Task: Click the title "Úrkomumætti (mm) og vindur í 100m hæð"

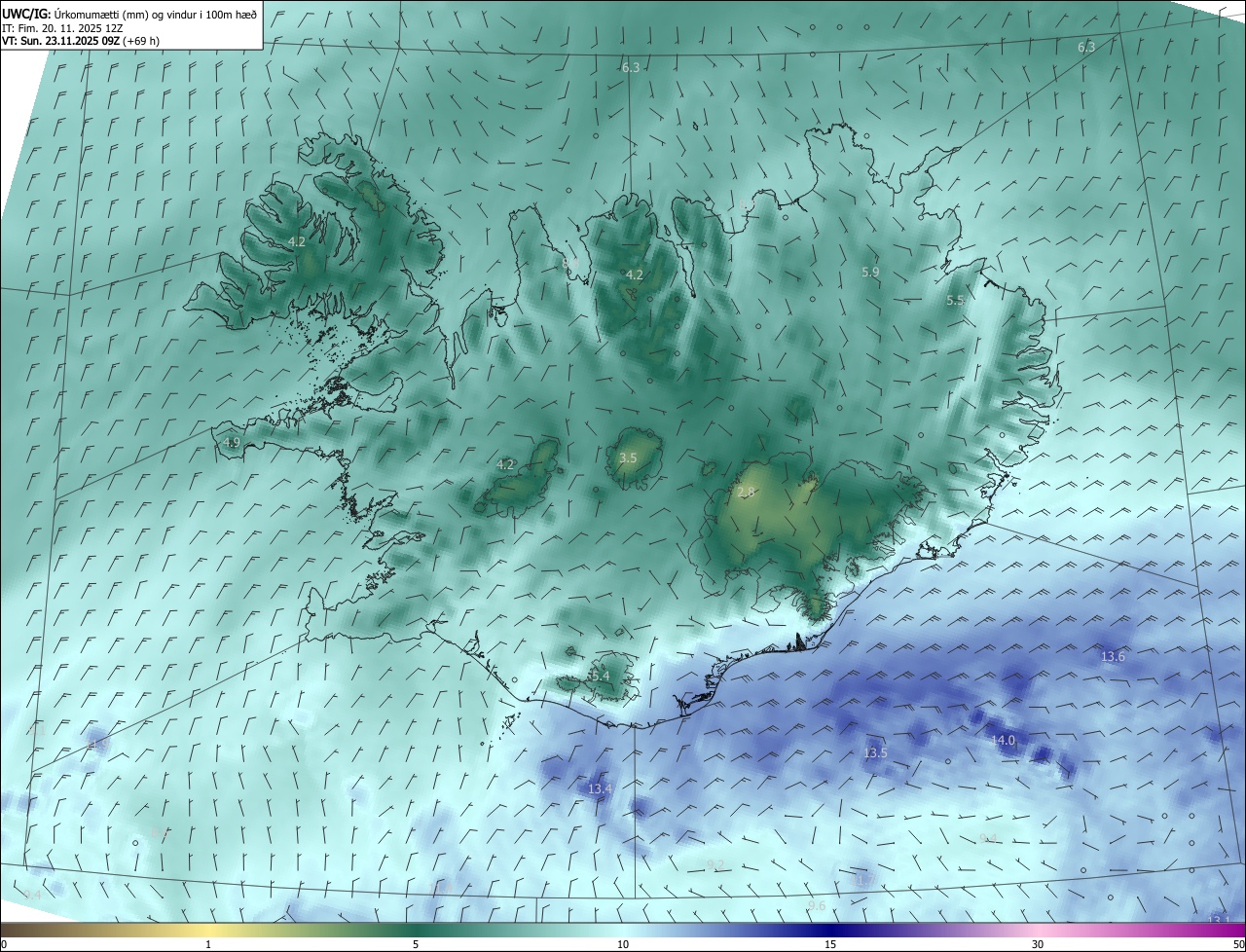Action: pos(155,14)
